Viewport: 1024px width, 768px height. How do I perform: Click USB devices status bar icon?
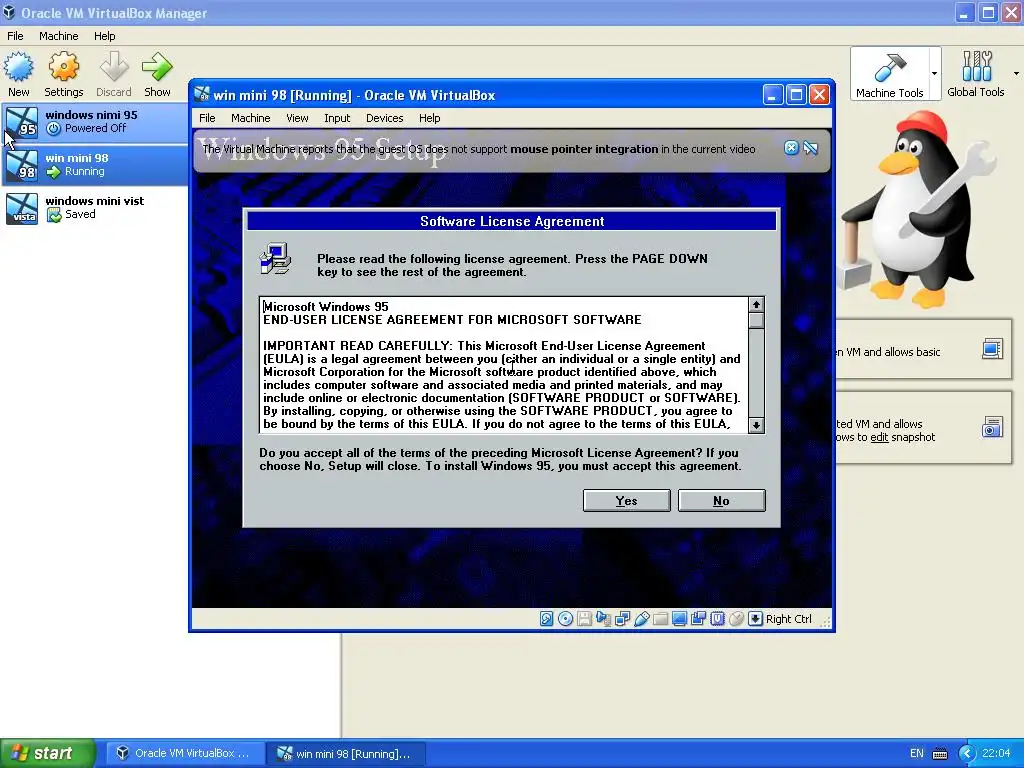tap(641, 618)
